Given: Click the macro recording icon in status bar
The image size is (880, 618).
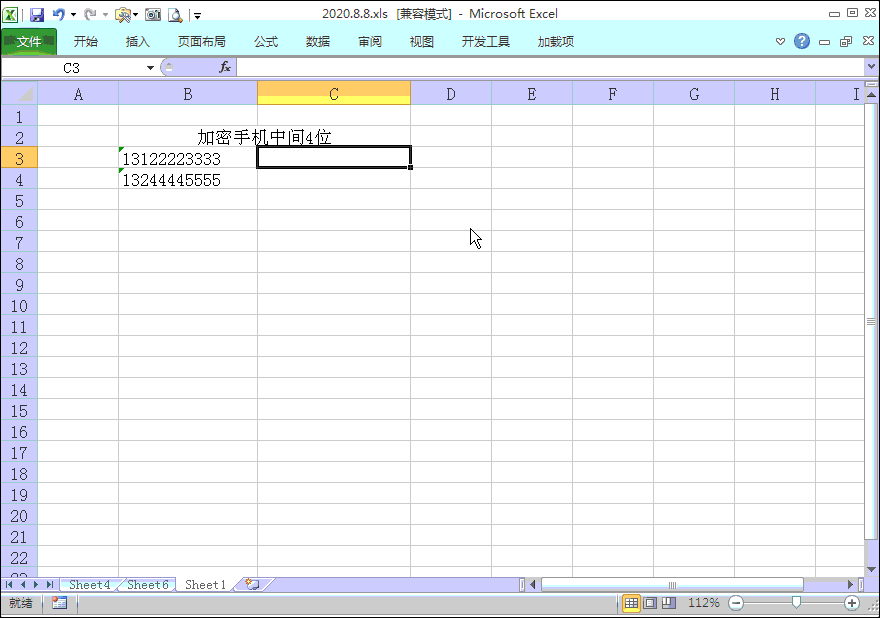Looking at the screenshot, I should coord(59,603).
